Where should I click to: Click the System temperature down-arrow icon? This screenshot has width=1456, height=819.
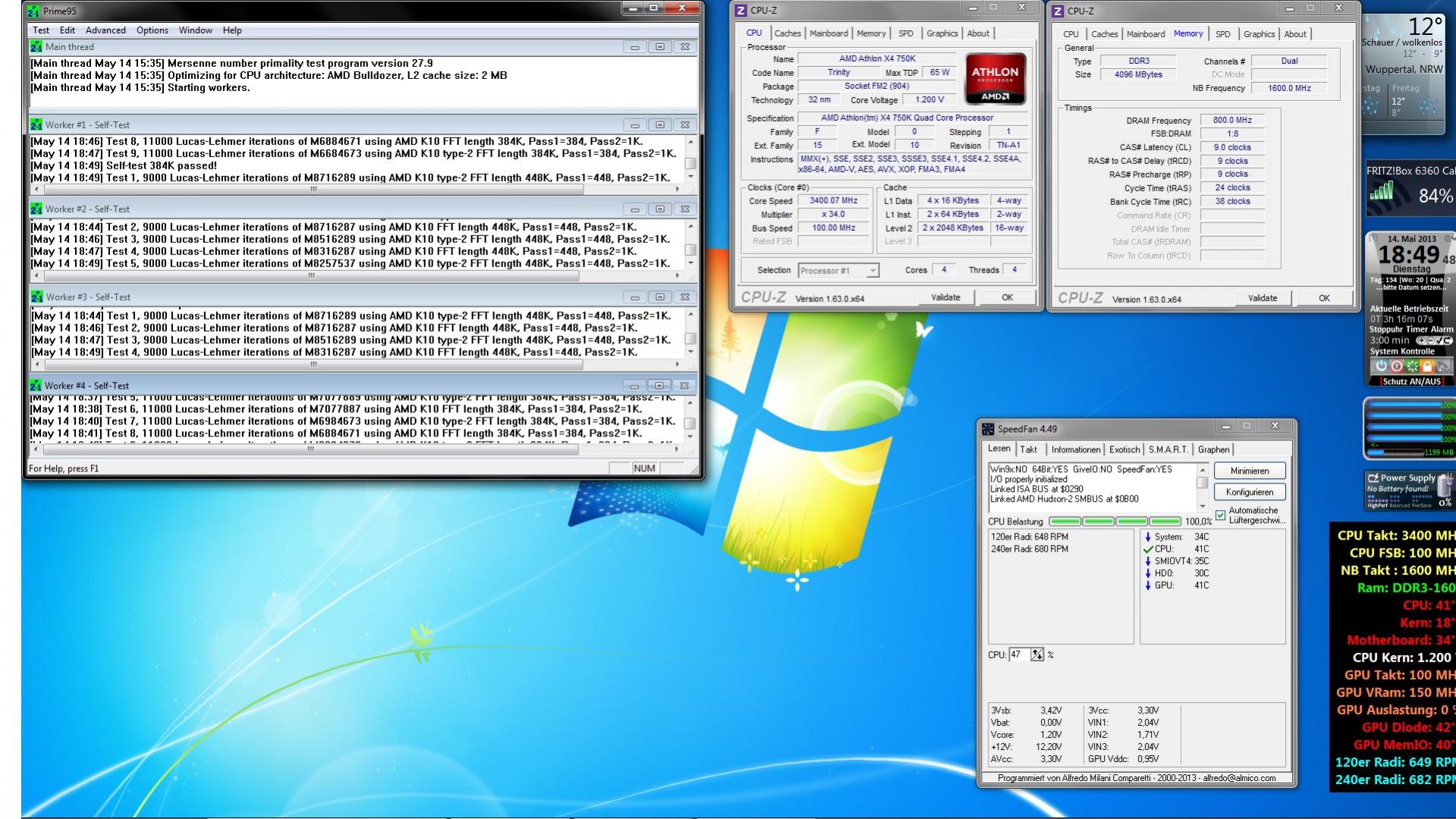point(1148,537)
